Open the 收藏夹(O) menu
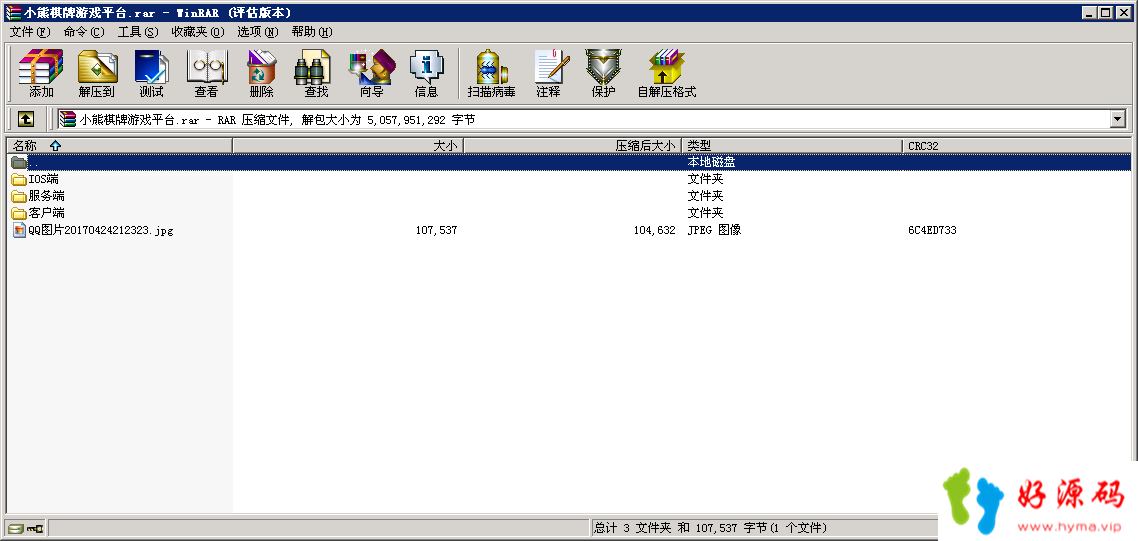The height and width of the screenshot is (541, 1138). 198,32
